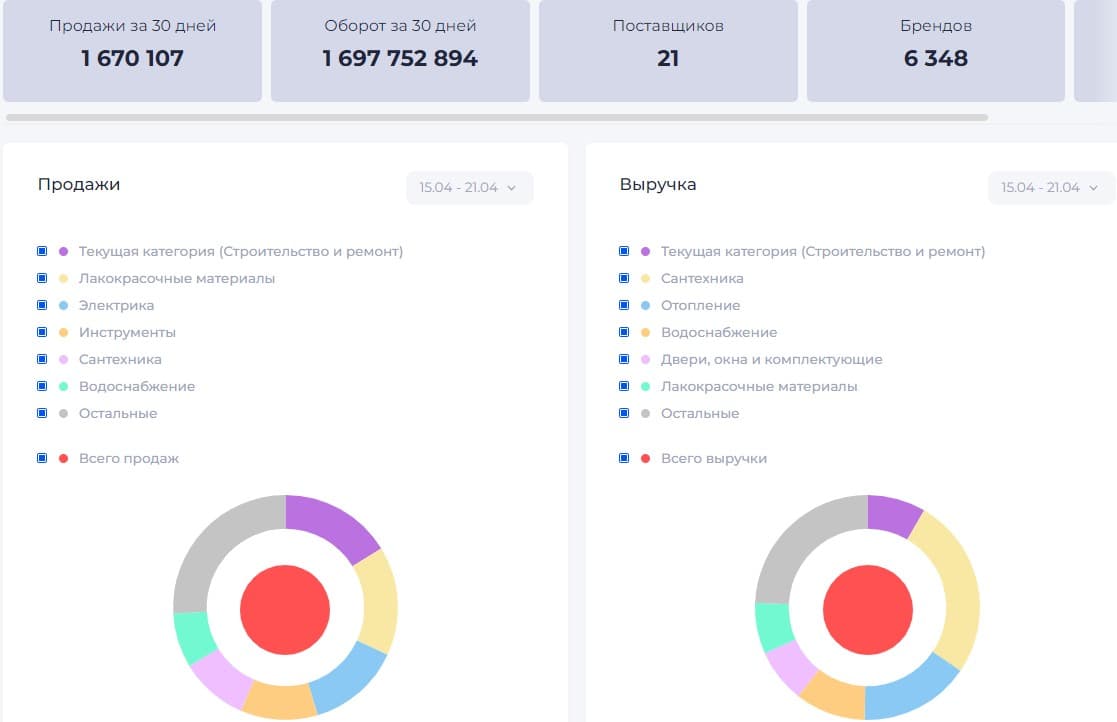Click red dot beside Всего продаж
Screen dimensions: 1117x722
(63, 459)
